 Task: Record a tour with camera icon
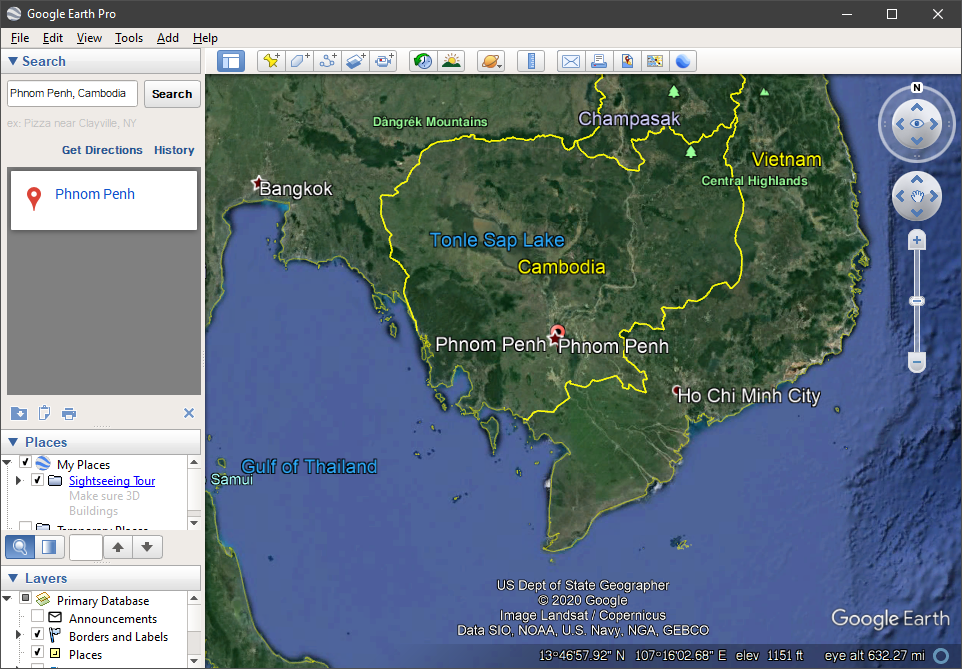(384, 61)
